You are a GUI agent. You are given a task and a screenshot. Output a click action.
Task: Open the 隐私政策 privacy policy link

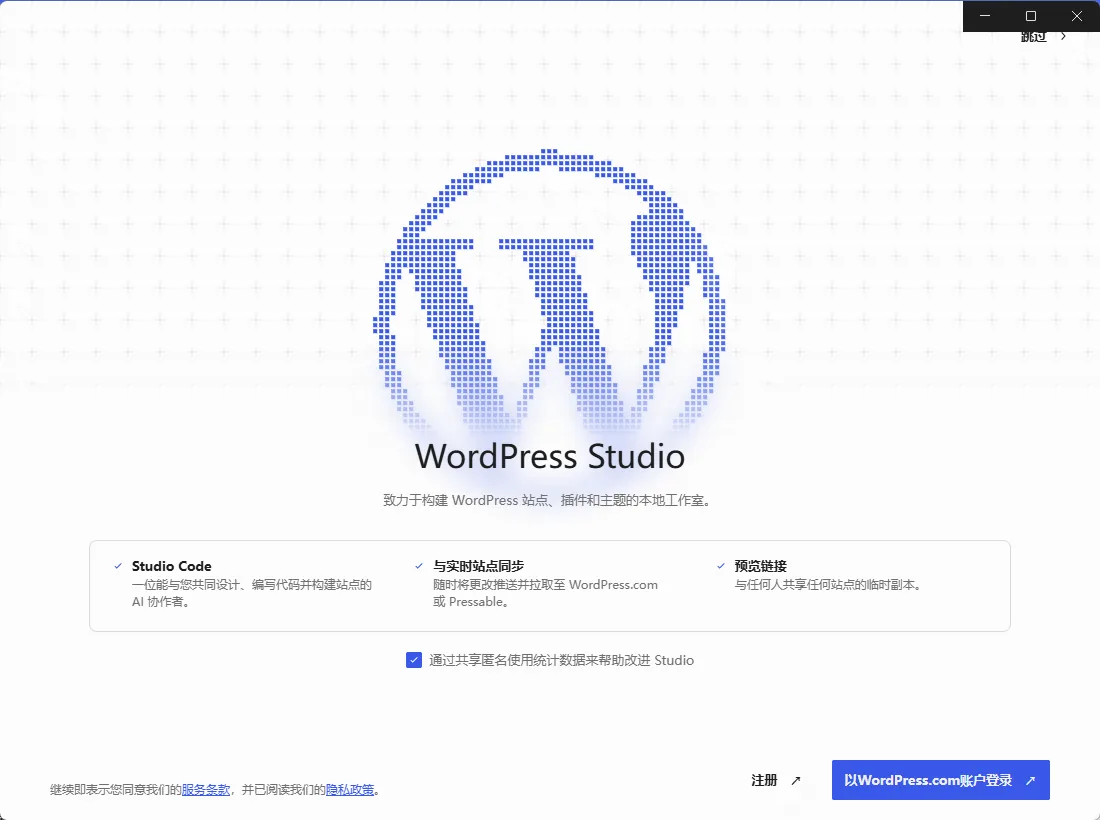click(x=350, y=790)
